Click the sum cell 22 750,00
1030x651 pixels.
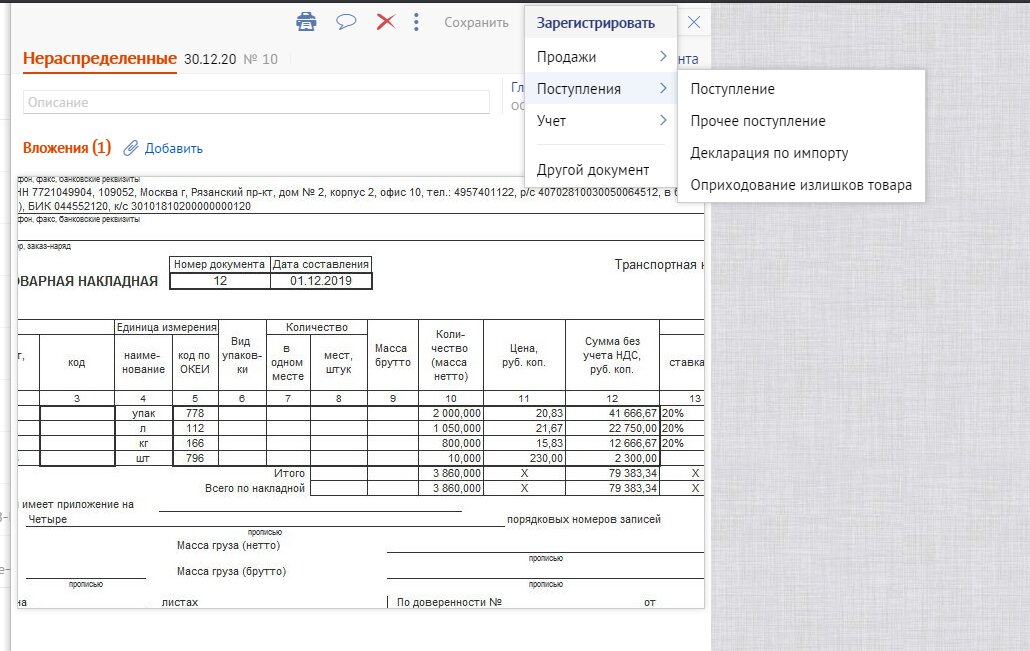tap(612, 428)
